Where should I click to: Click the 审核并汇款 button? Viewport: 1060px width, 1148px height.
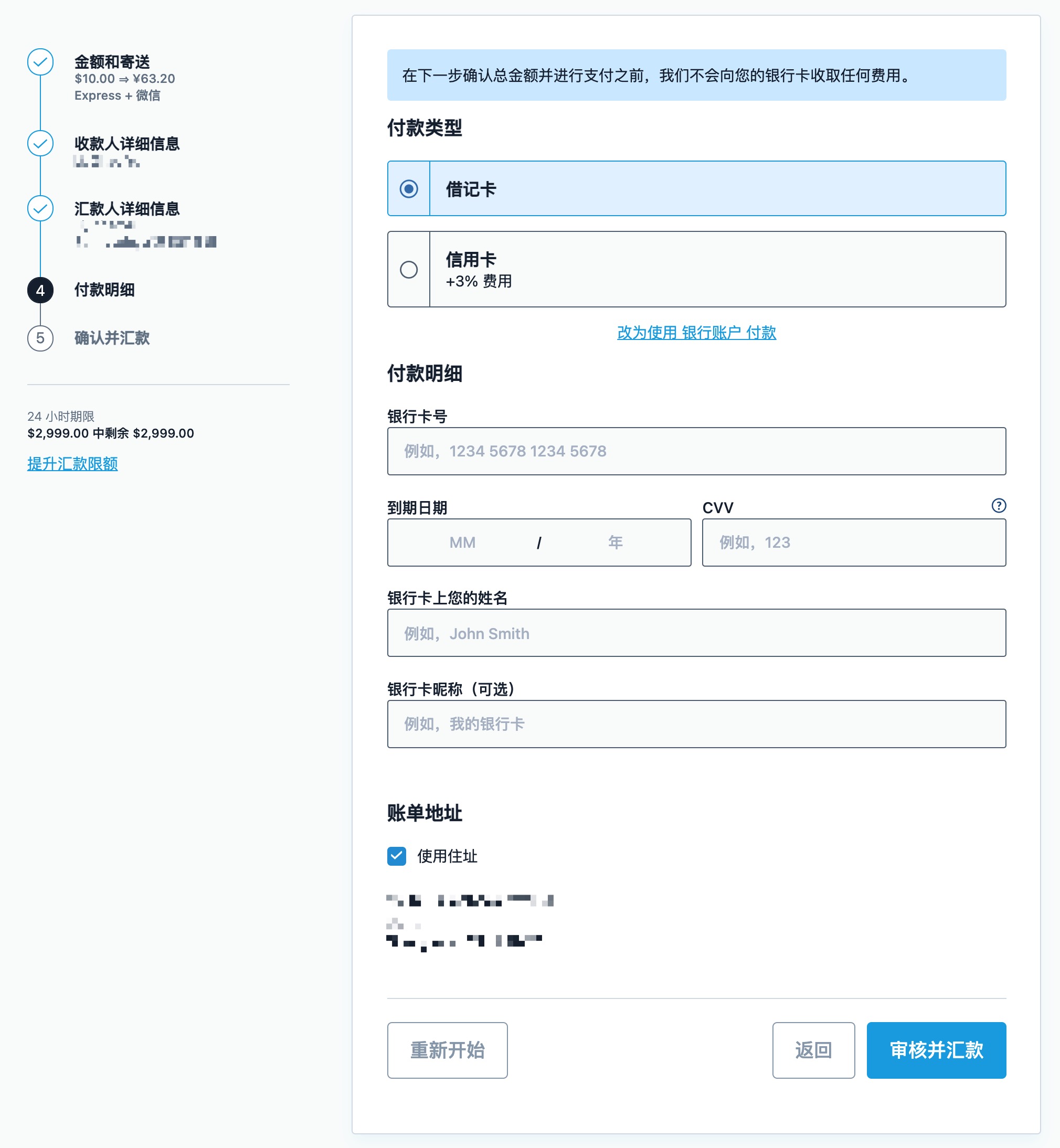point(936,1050)
